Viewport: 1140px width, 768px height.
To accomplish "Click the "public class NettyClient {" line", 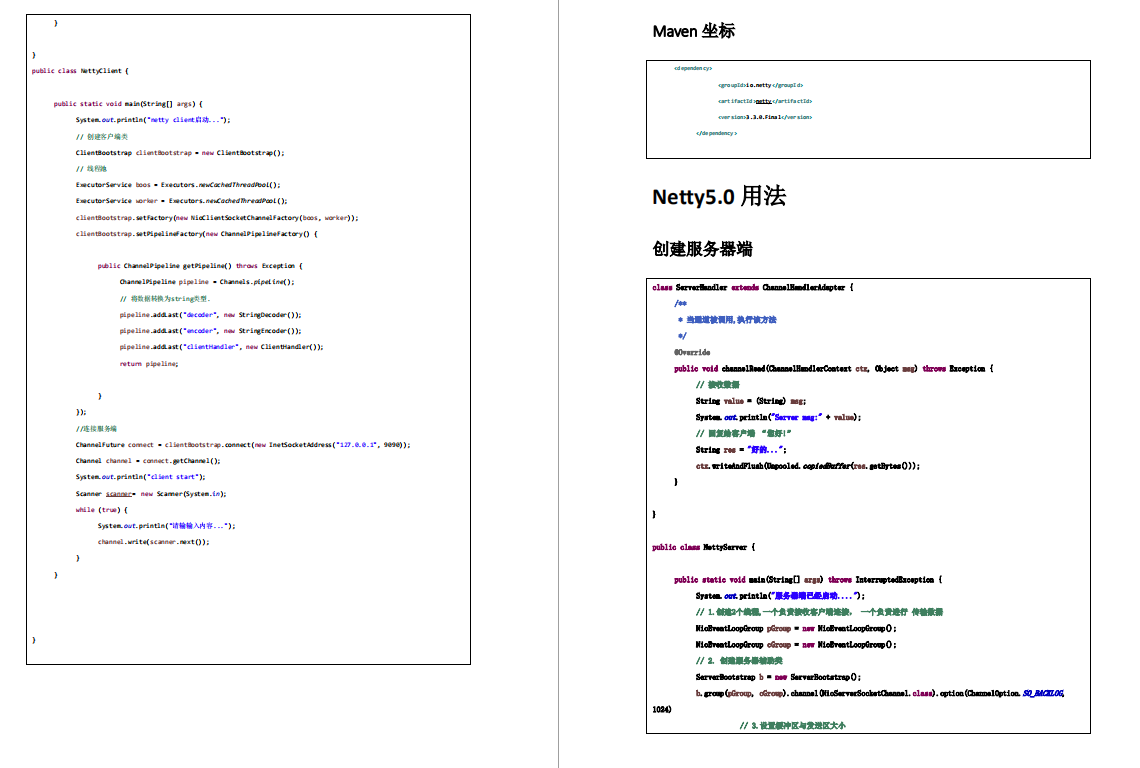I will (x=80, y=71).
